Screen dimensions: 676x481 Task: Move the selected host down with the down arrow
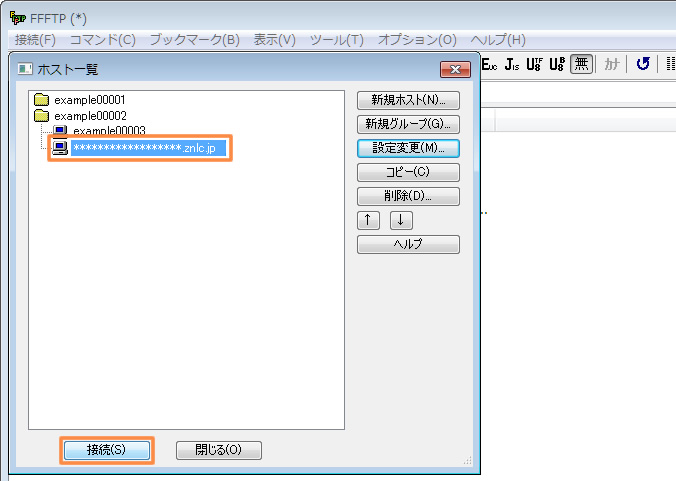coord(401,220)
